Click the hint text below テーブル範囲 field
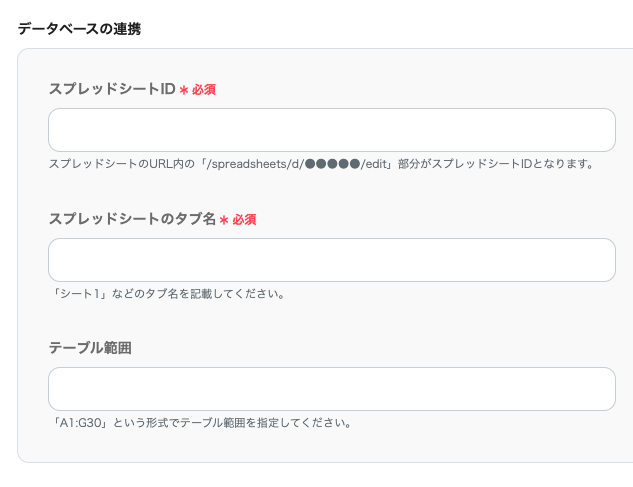 199,422
